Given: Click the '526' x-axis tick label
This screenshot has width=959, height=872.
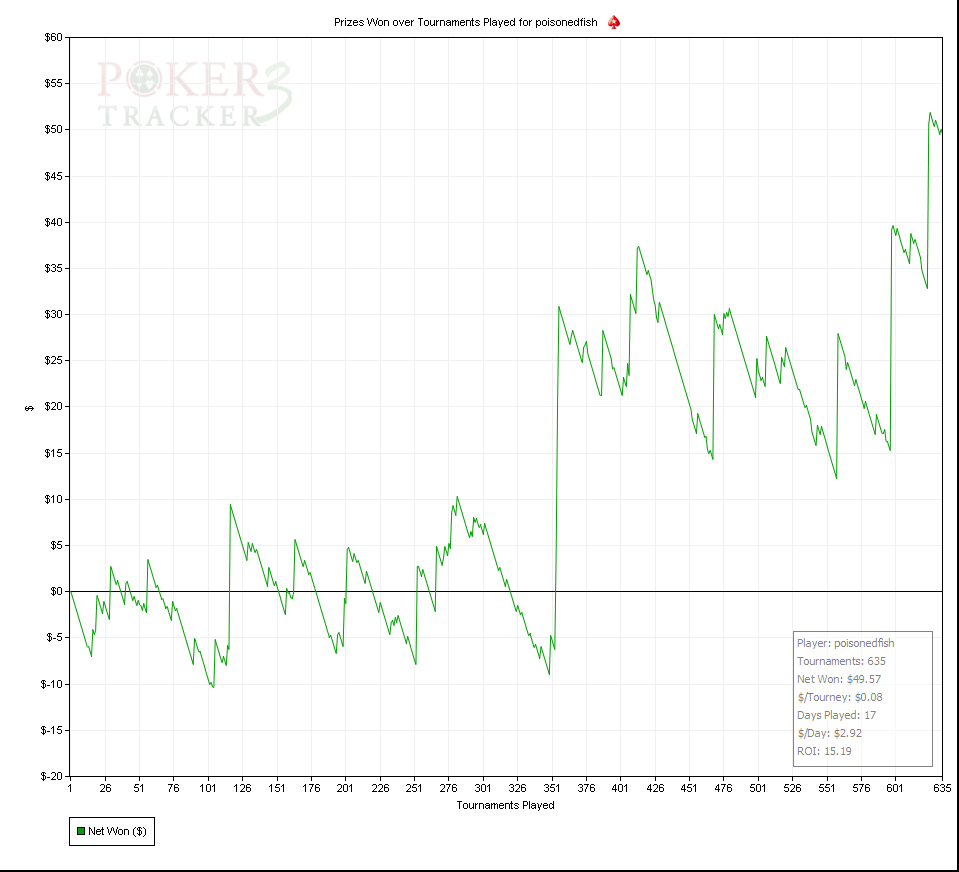Looking at the screenshot, I should (792, 788).
